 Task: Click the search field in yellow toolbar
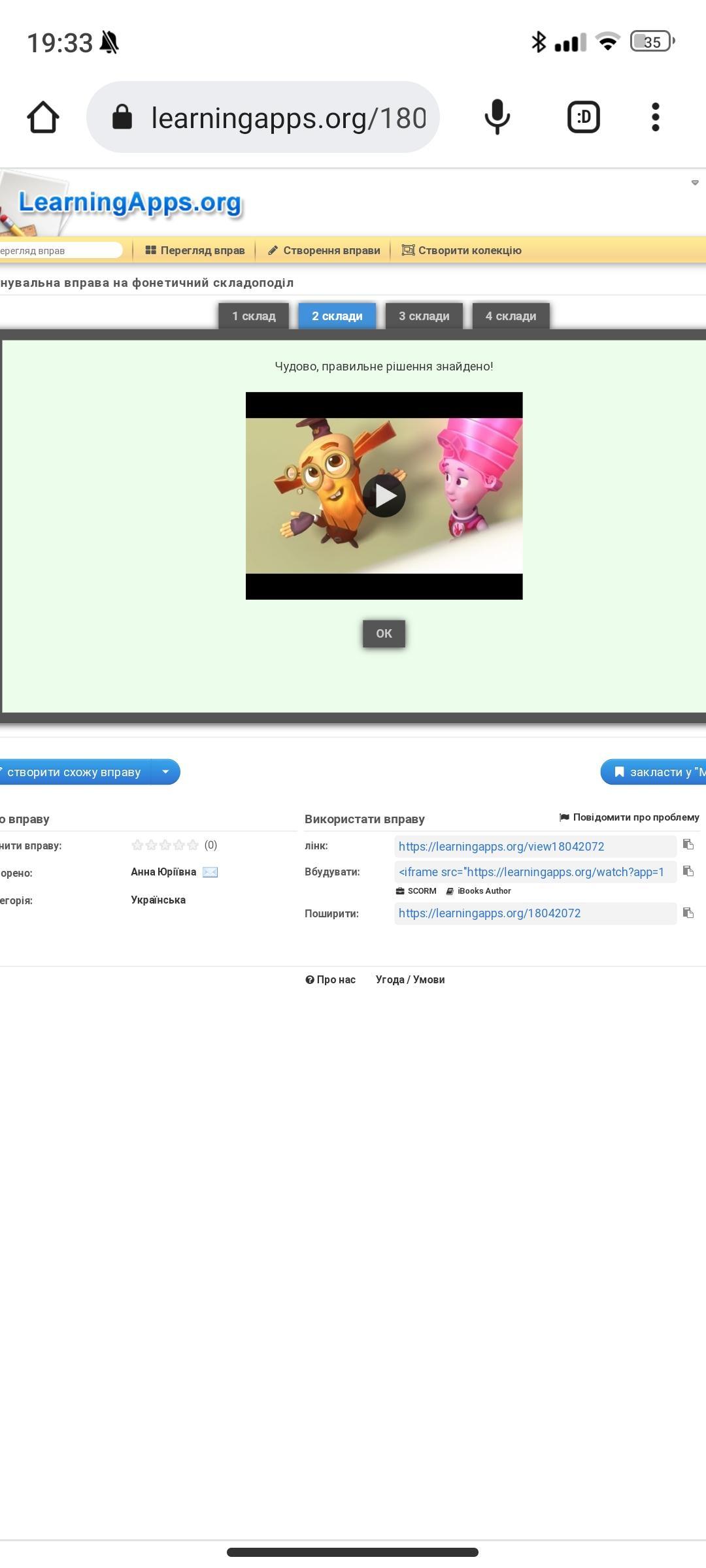pos(61,250)
